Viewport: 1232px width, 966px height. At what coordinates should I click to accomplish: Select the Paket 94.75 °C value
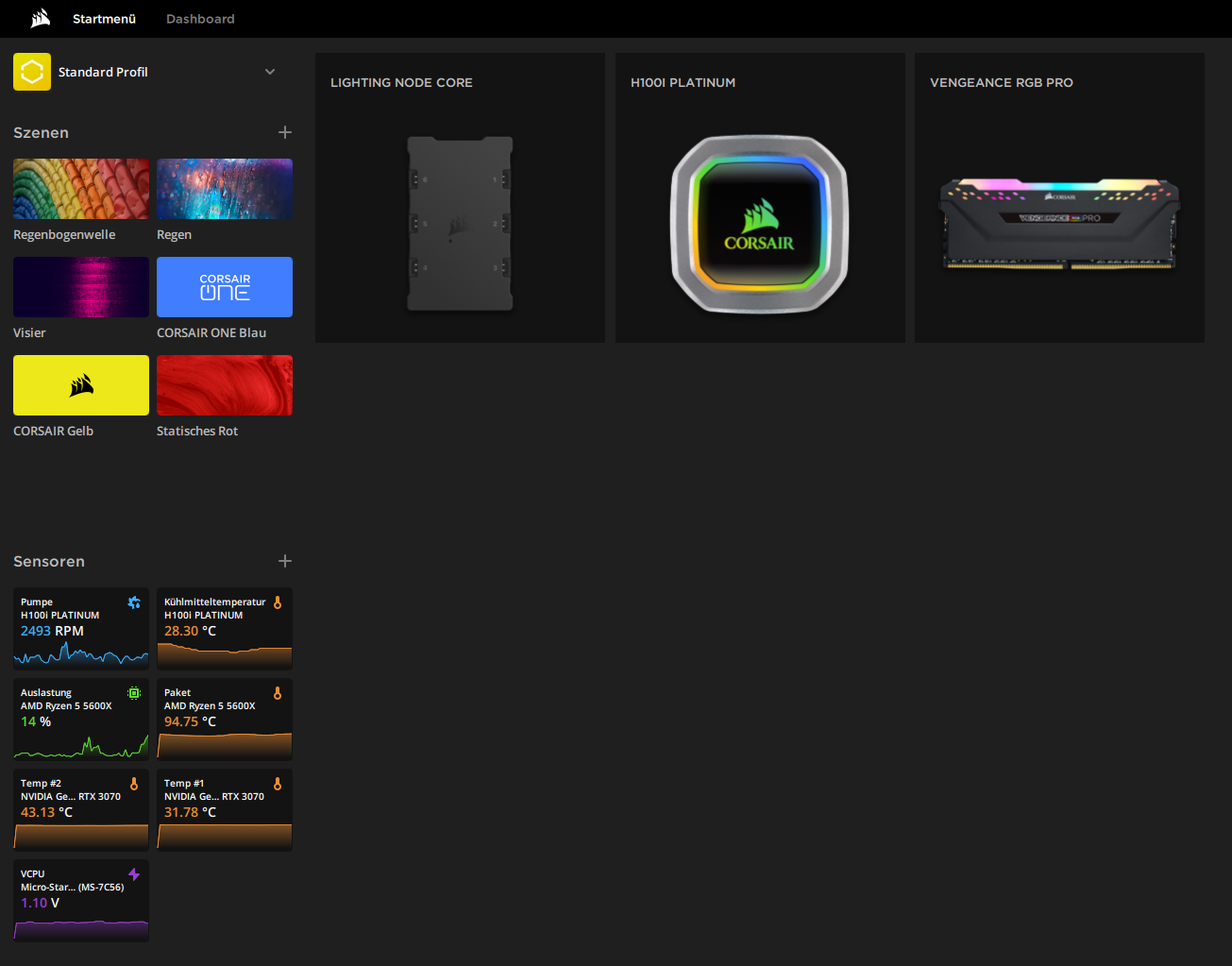190,721
